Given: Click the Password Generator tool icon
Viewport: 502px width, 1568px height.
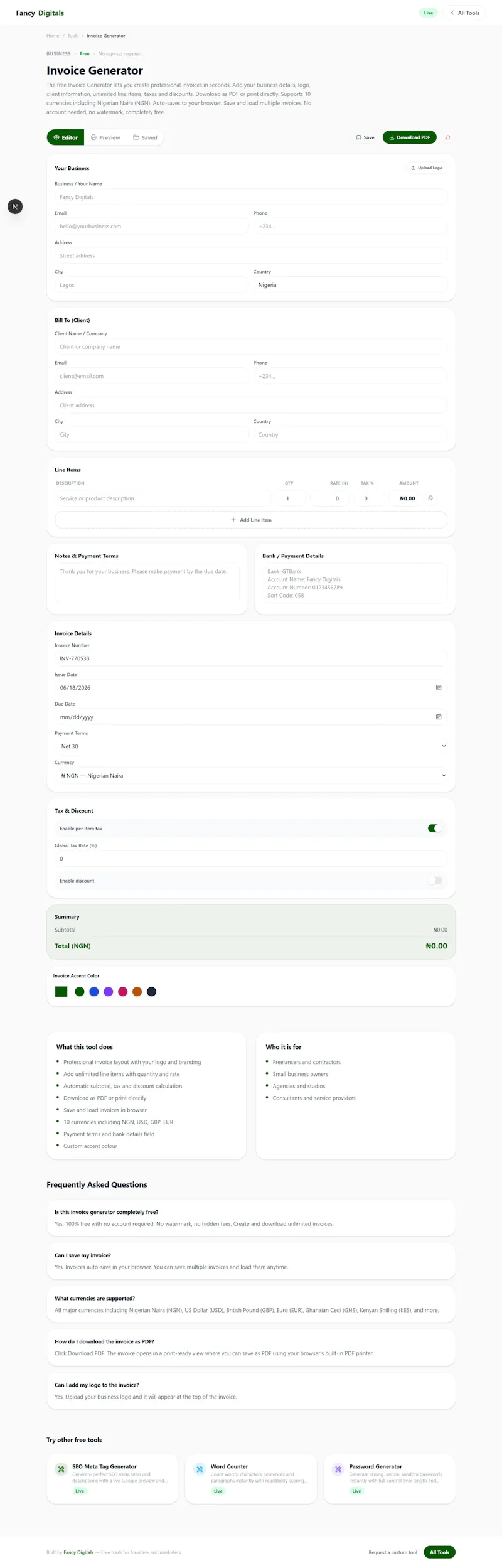Looking at the screenshot, I should click(x=338, y=1469).
